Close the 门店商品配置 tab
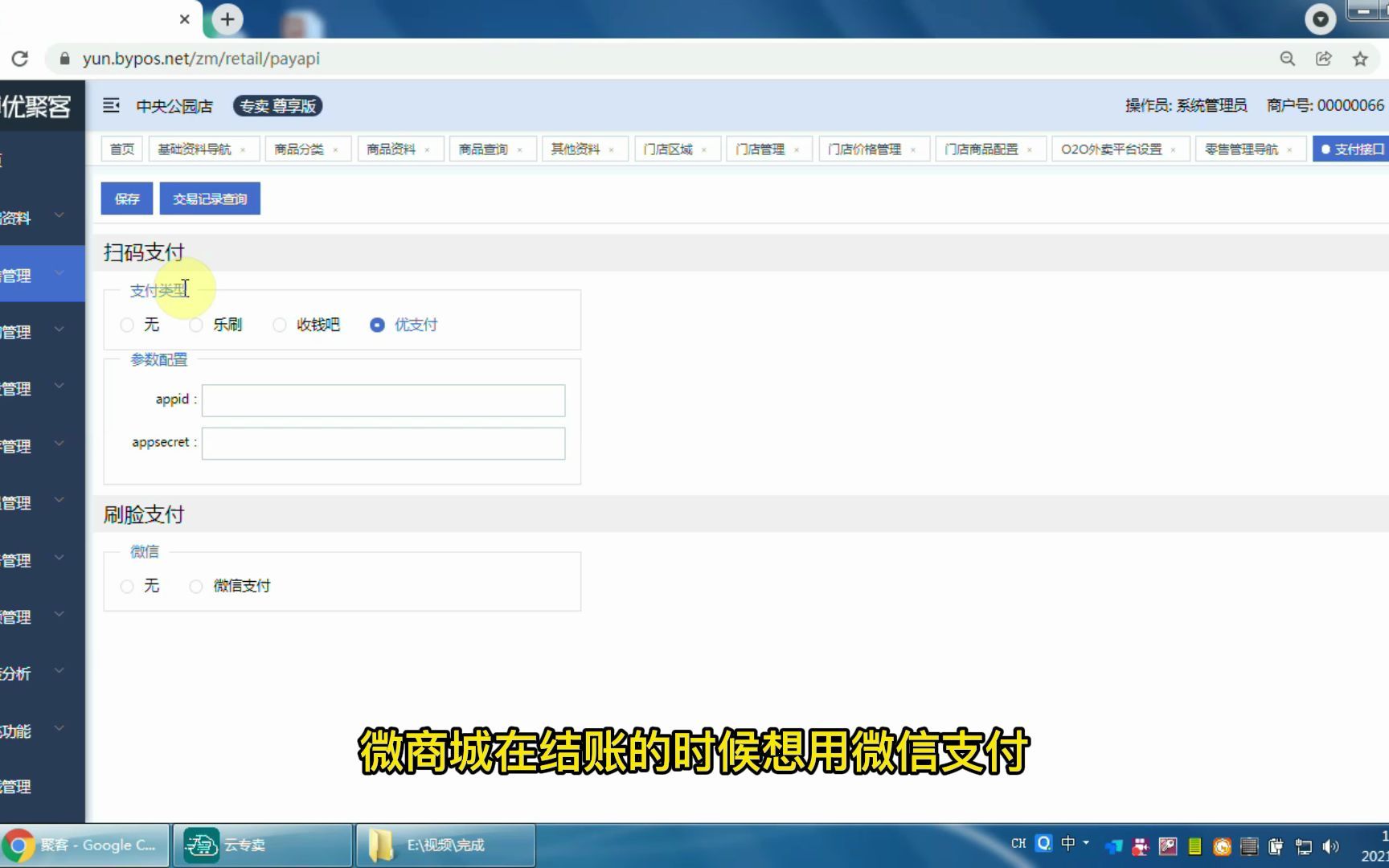 1030,149
